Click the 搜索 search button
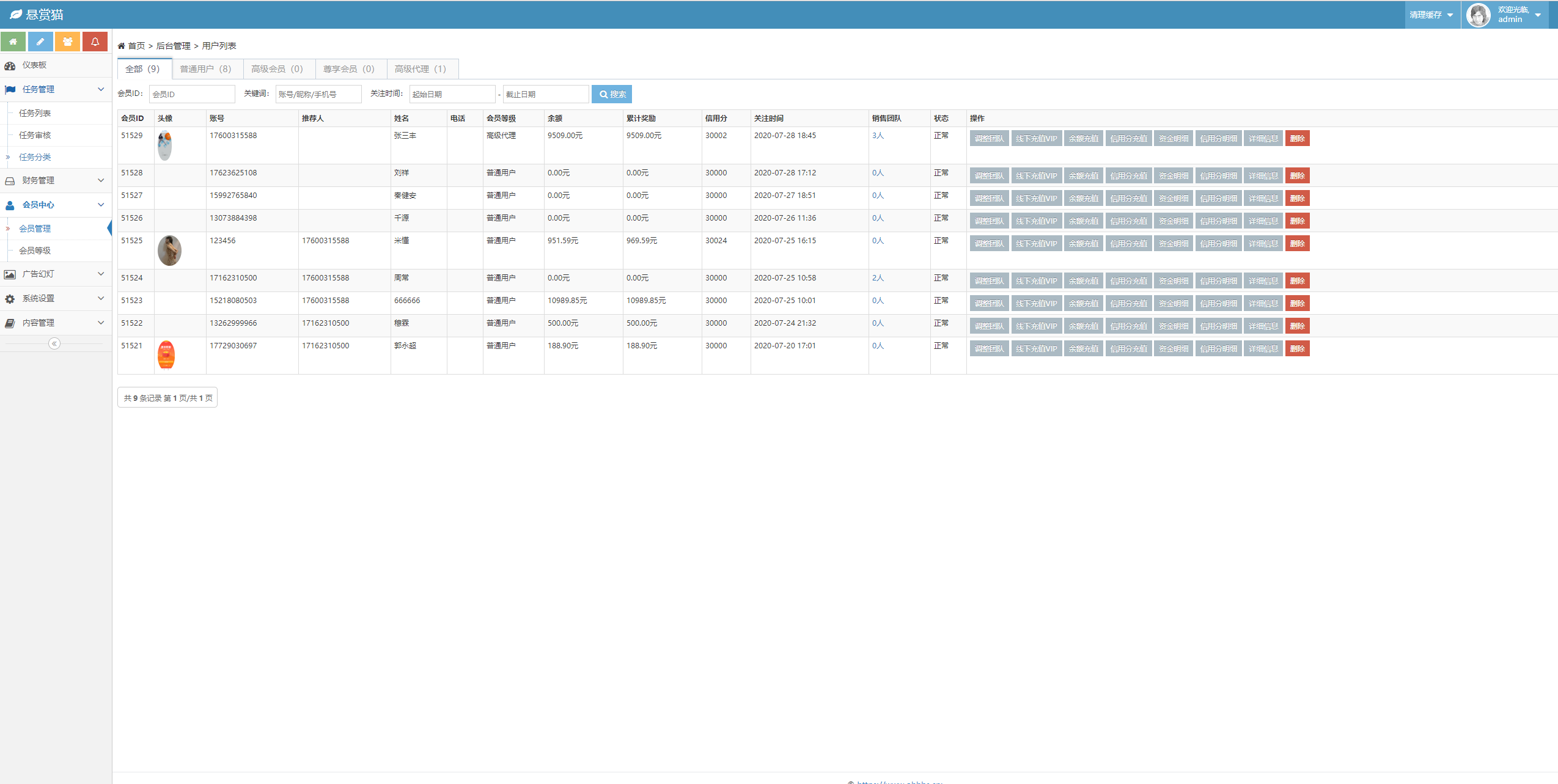 (612, 94)
